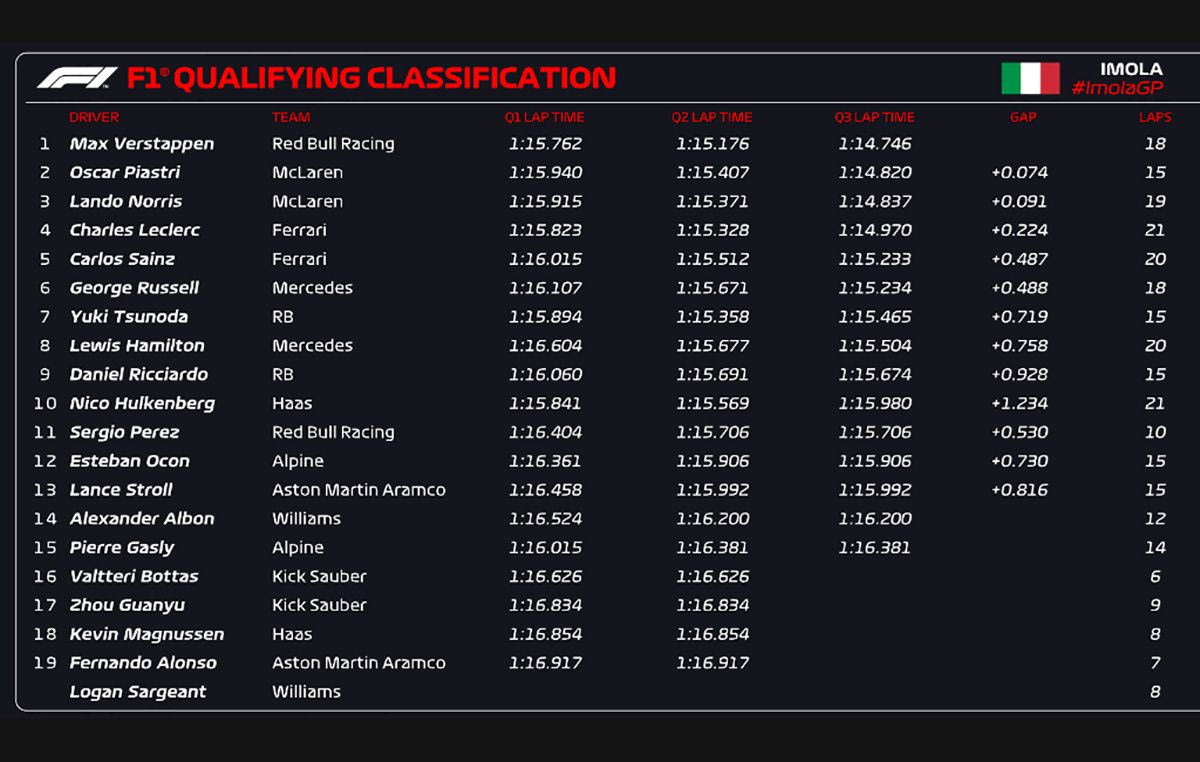Click the F1 logo

coord(77,78)
